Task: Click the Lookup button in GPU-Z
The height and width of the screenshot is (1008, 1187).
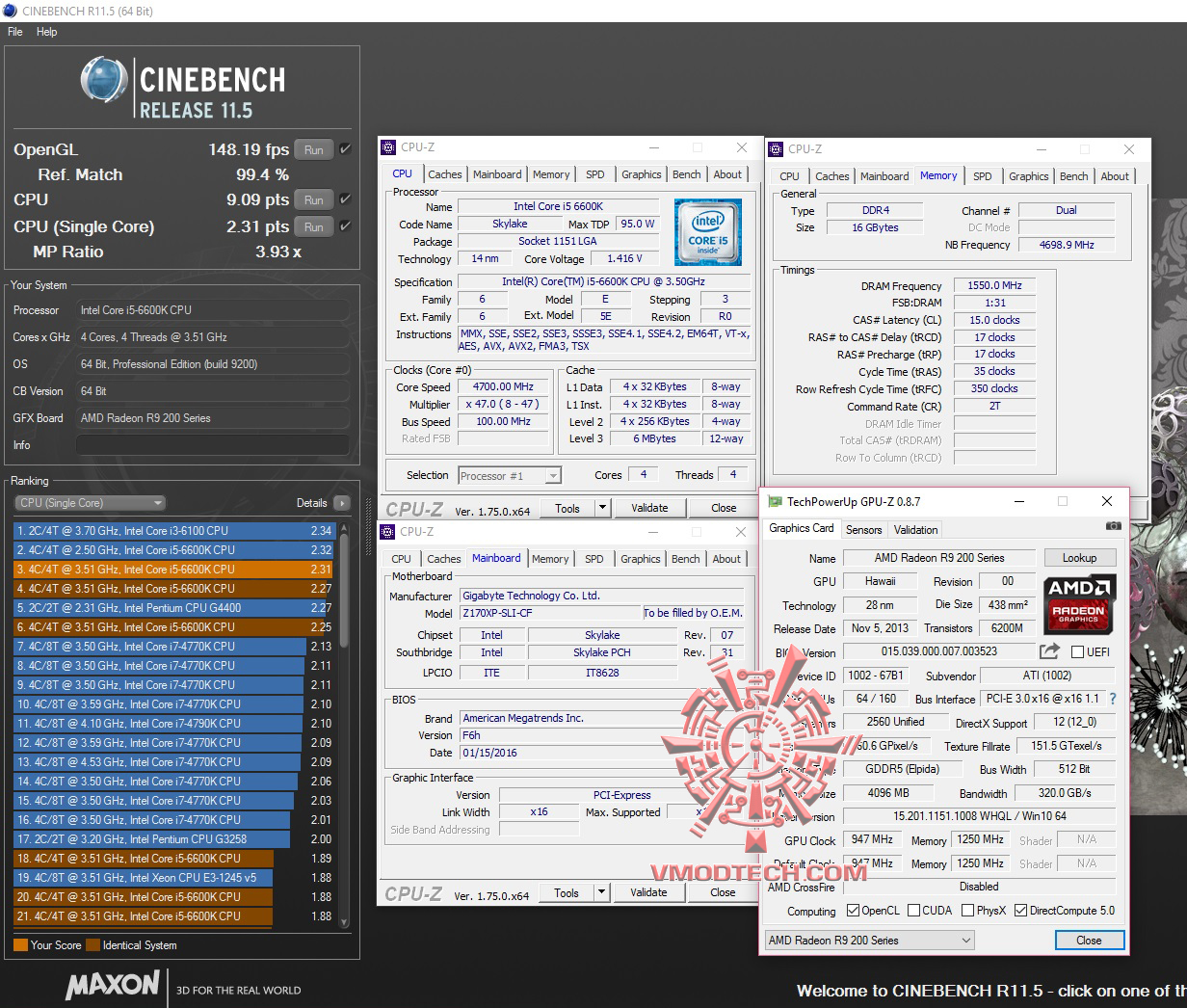Action: 1079,558
